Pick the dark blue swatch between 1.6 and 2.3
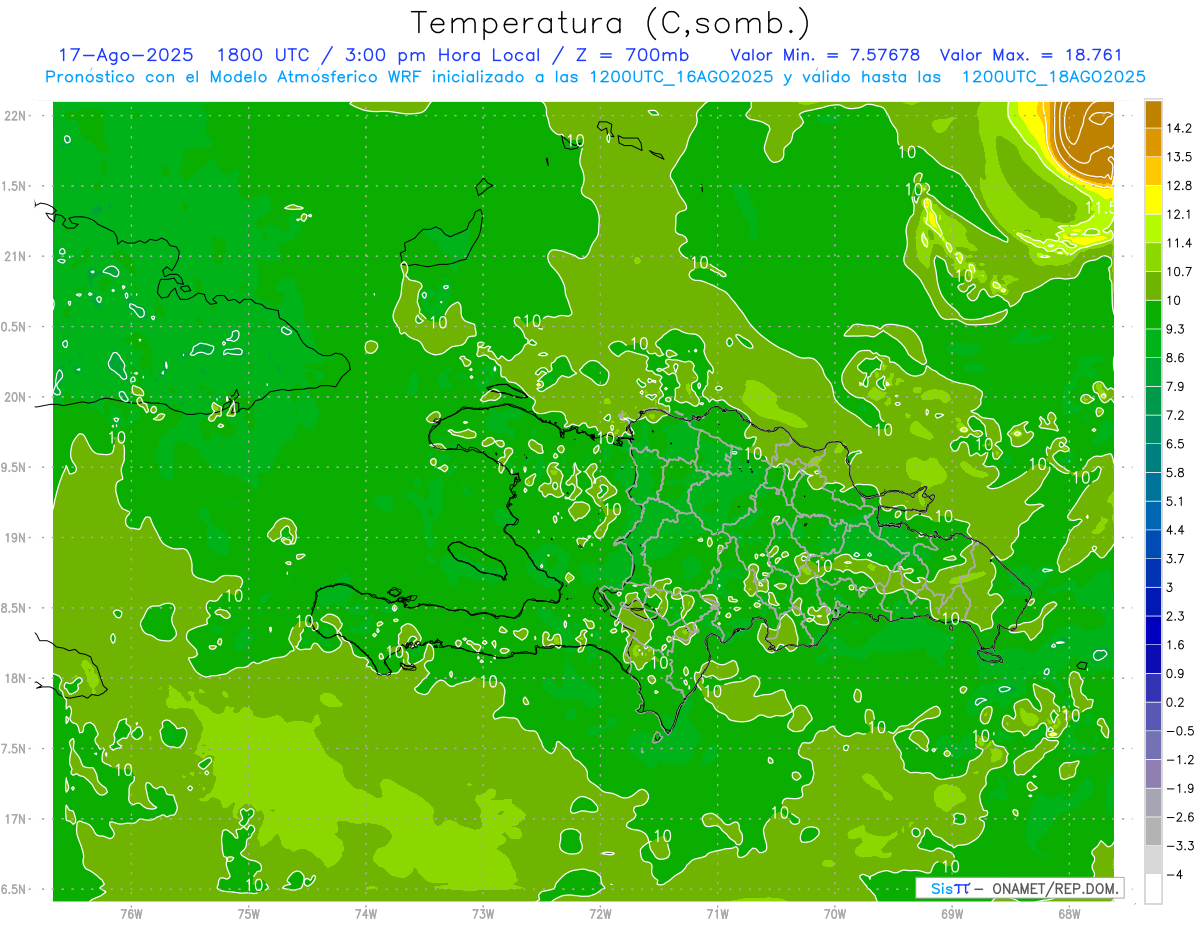The height and width of the screenshot is (927, 1200). point(1153,631)
